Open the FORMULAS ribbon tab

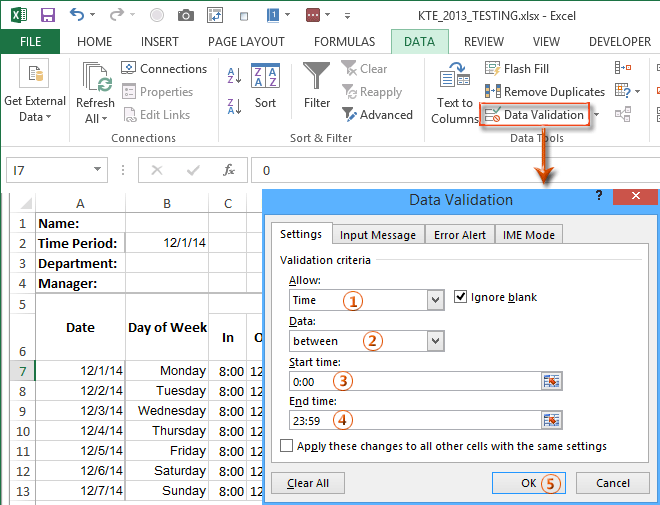(345, 42)
